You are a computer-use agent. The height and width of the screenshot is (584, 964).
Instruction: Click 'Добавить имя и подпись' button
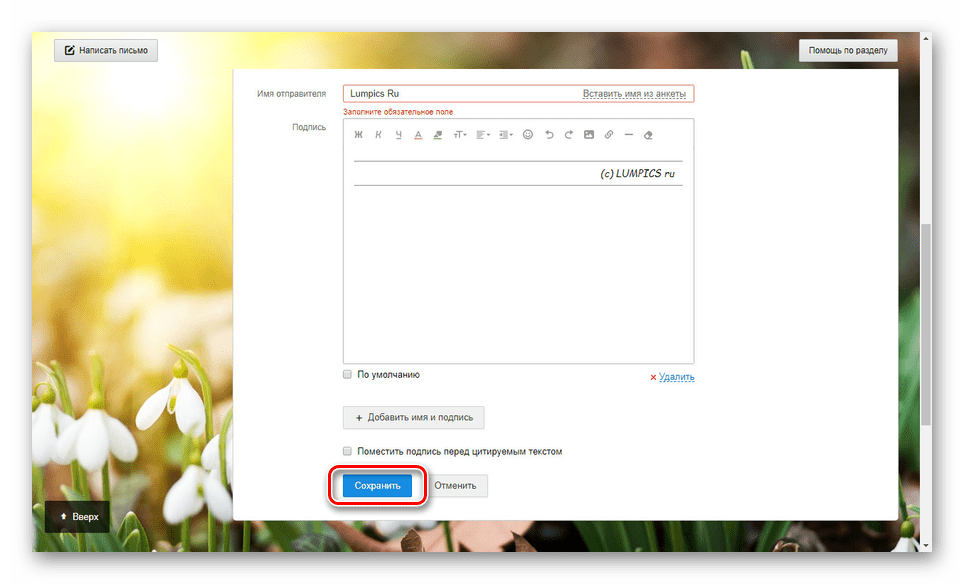(414, 417)
